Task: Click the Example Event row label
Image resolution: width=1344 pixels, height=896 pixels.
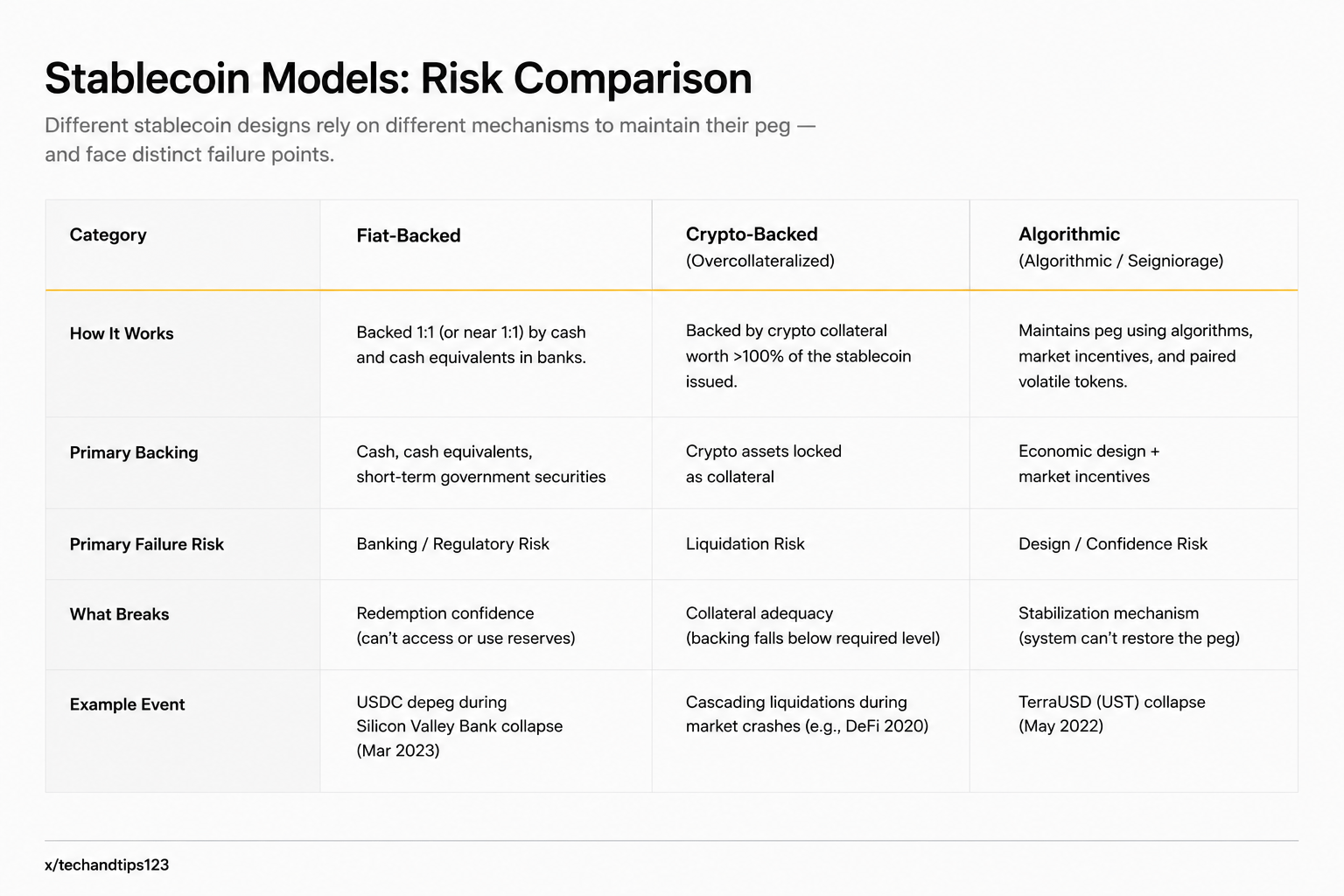Action: click(127, 704)
